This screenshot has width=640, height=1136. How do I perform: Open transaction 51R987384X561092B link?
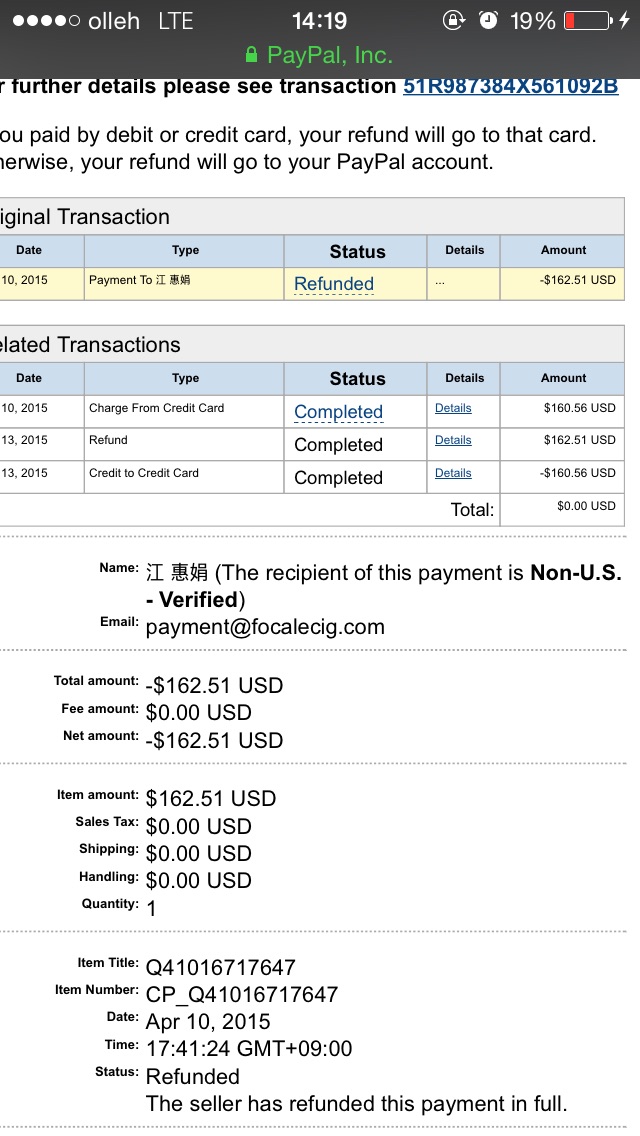510,86
